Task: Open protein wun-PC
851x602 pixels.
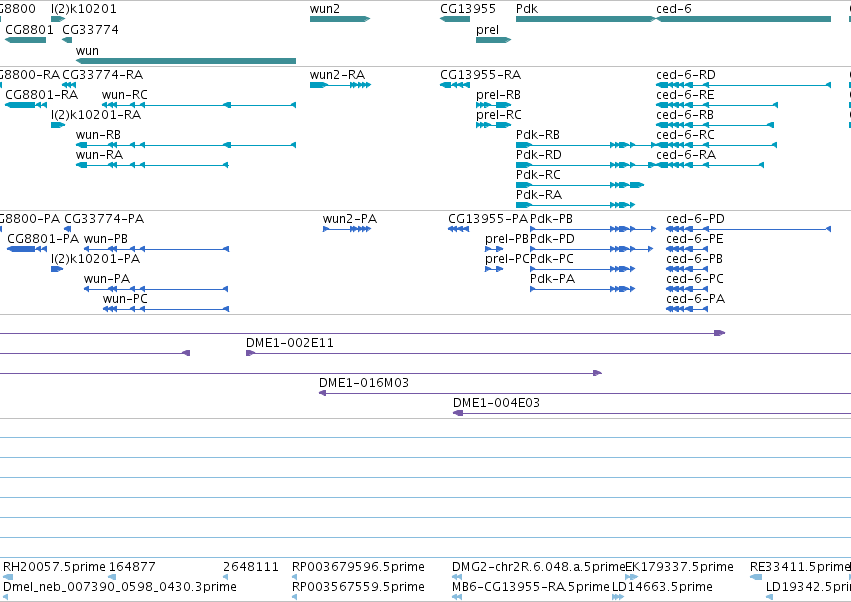Action: coord(125,299)
